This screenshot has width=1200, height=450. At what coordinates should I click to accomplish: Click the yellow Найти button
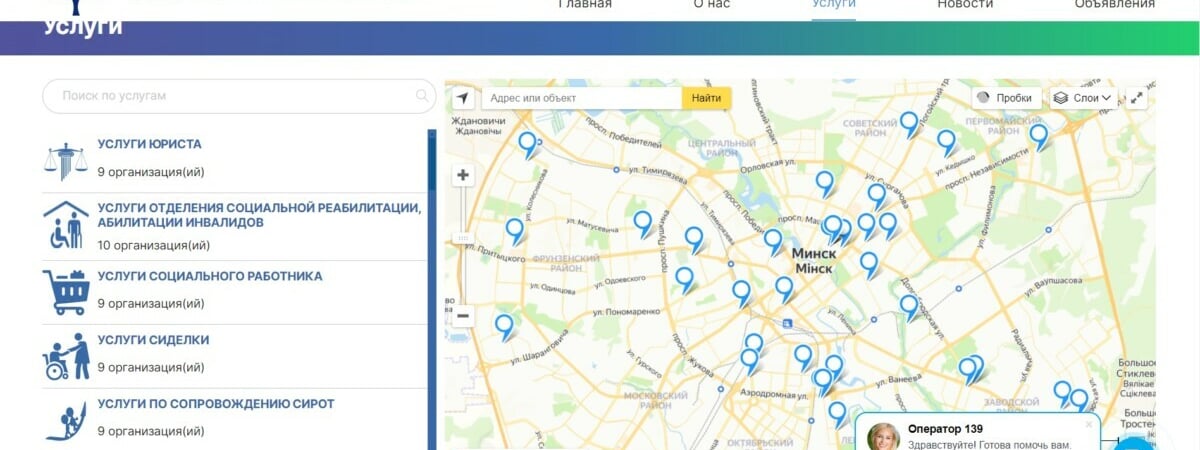click(x=706, y=98)
